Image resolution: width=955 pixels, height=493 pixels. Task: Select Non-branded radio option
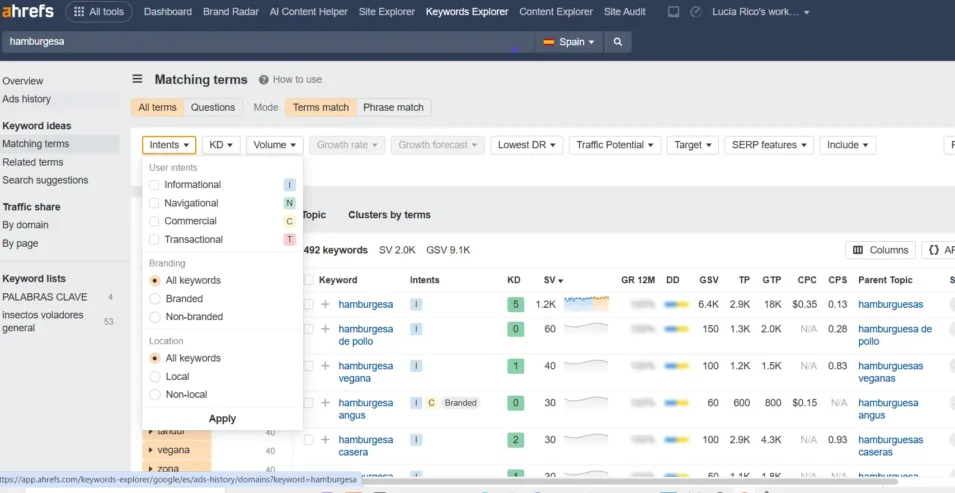tap(155, 317)
